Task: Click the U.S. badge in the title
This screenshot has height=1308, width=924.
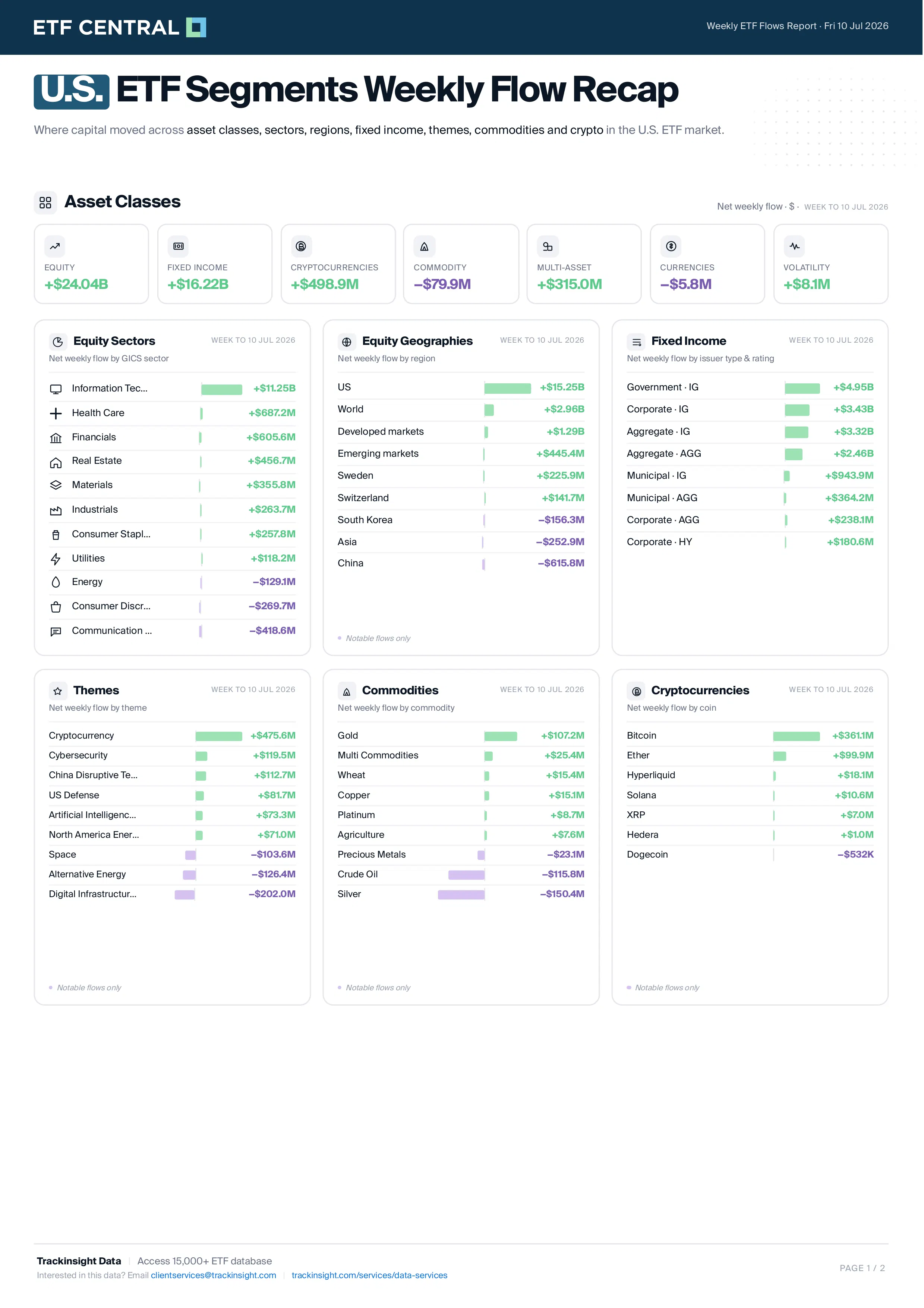Action: pyautogui.click(x=72, y=91)
